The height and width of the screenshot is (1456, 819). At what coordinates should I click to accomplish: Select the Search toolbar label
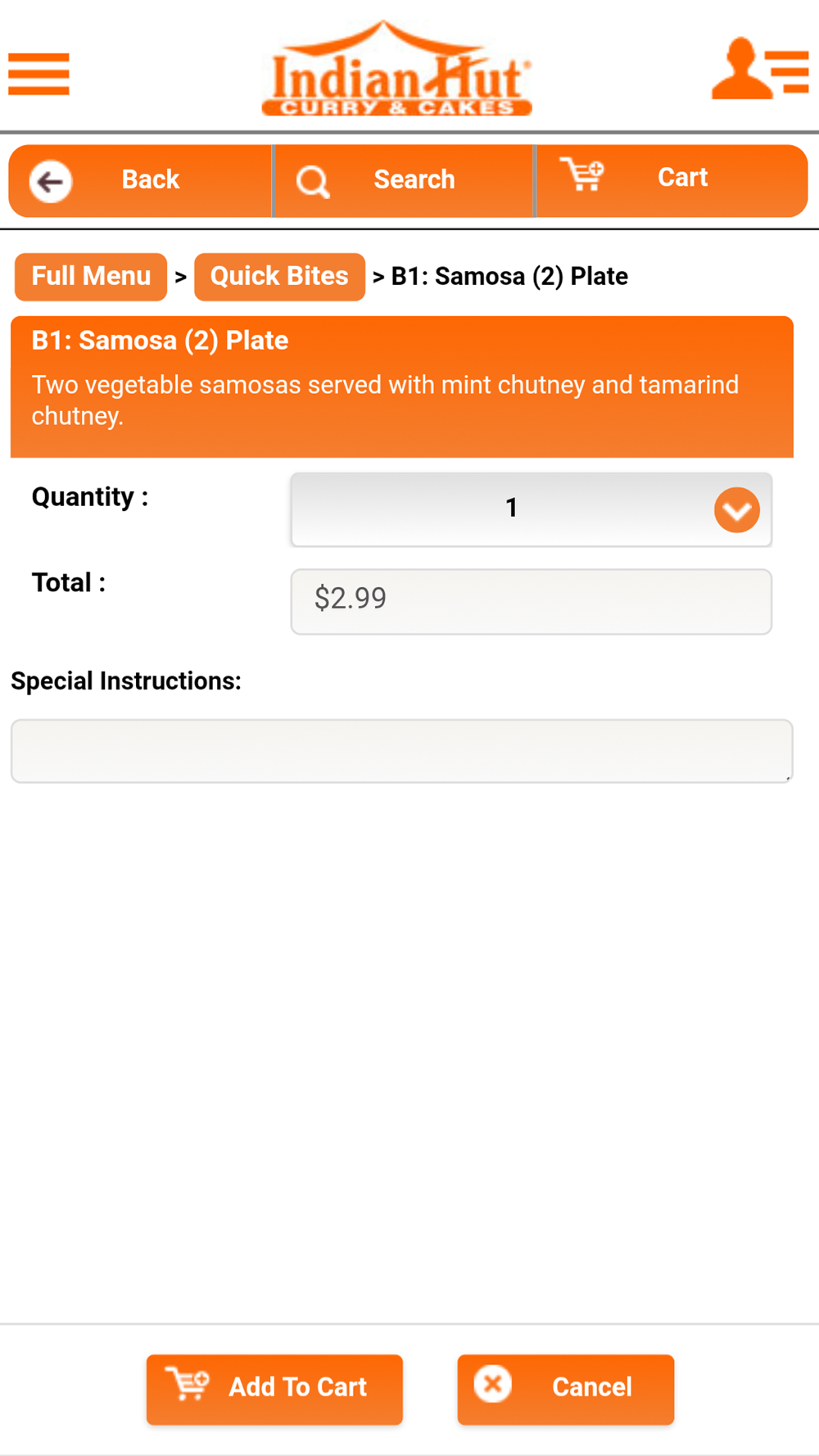414,179
